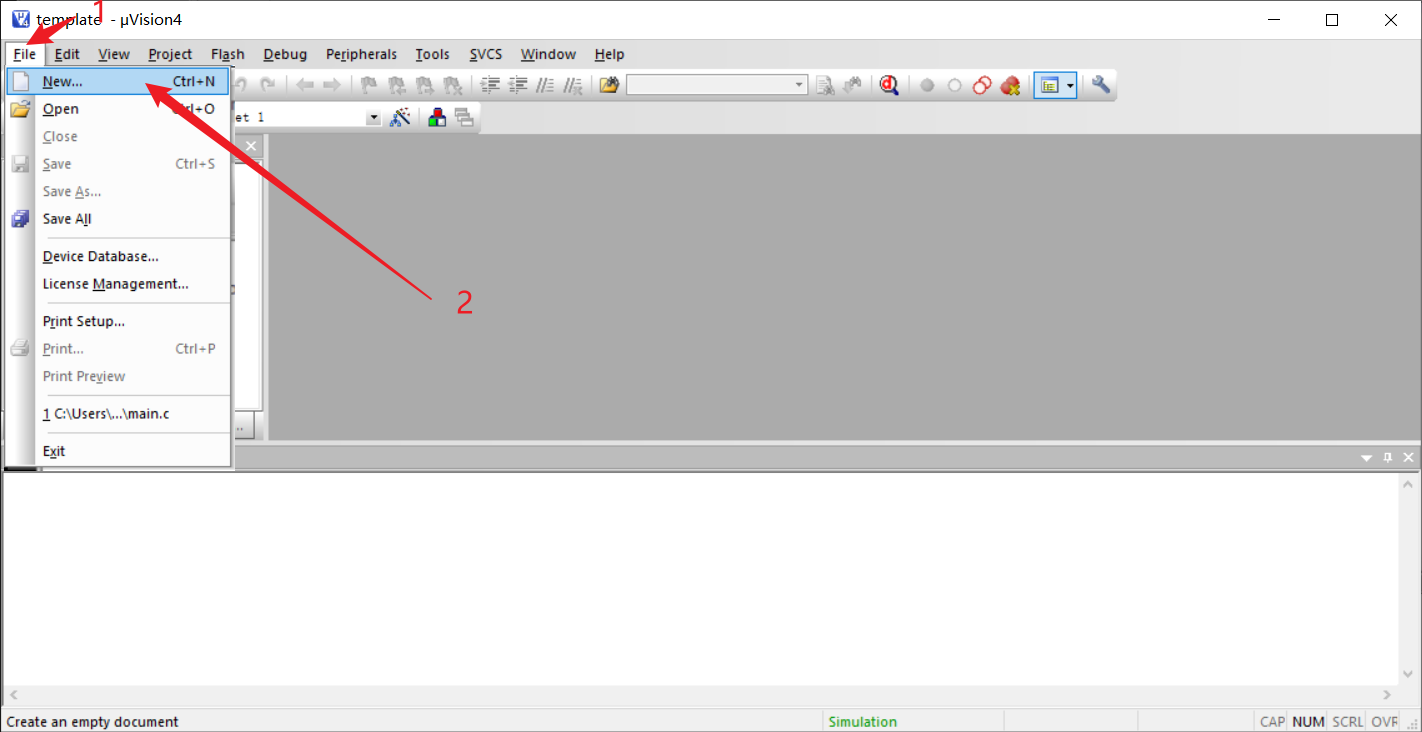This screenshot has height=732, width=1422.
Task: Click inside the Find text input box
Action: pos(709,85)
